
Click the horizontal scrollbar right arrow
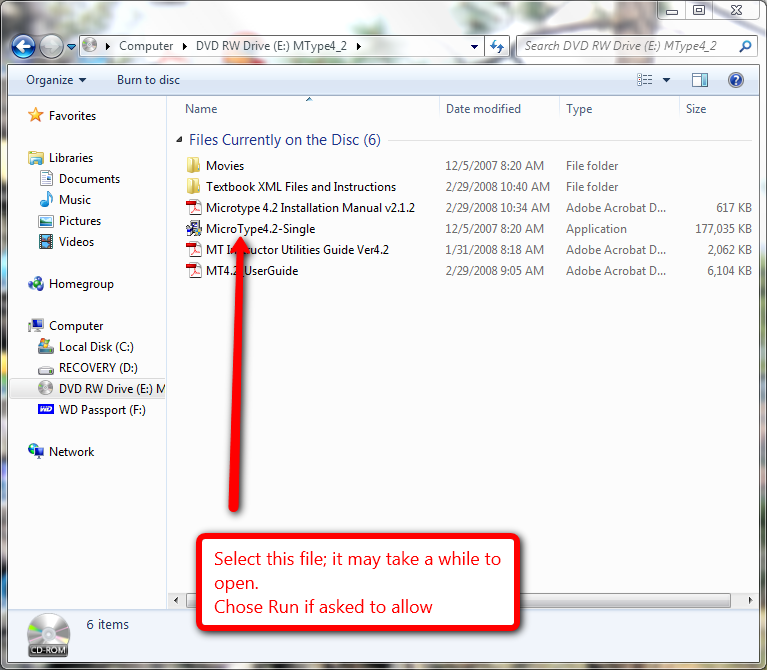(750, 600)
